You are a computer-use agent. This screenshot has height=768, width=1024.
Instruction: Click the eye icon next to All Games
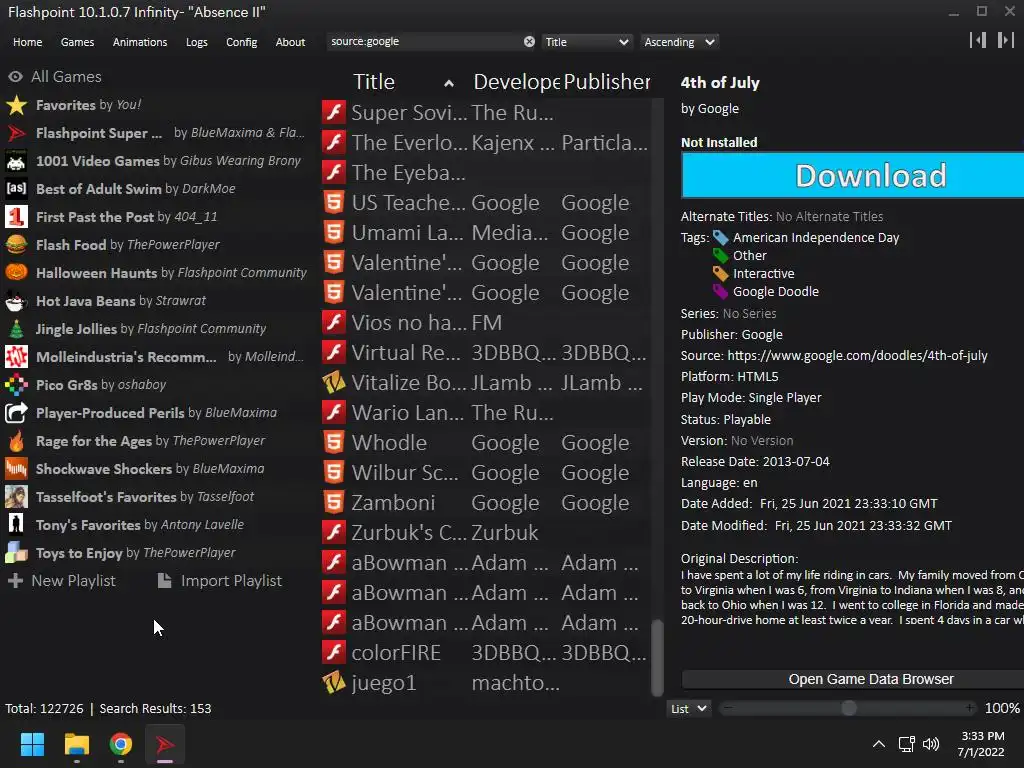pyautogui.click(x=16, y=77)
